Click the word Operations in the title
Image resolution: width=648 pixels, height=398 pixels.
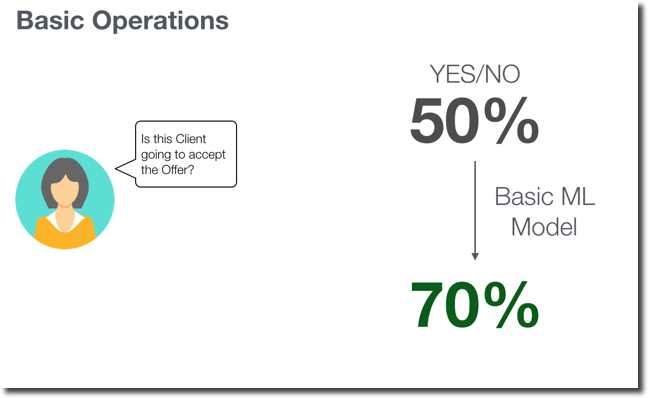(x=160, y=21)
